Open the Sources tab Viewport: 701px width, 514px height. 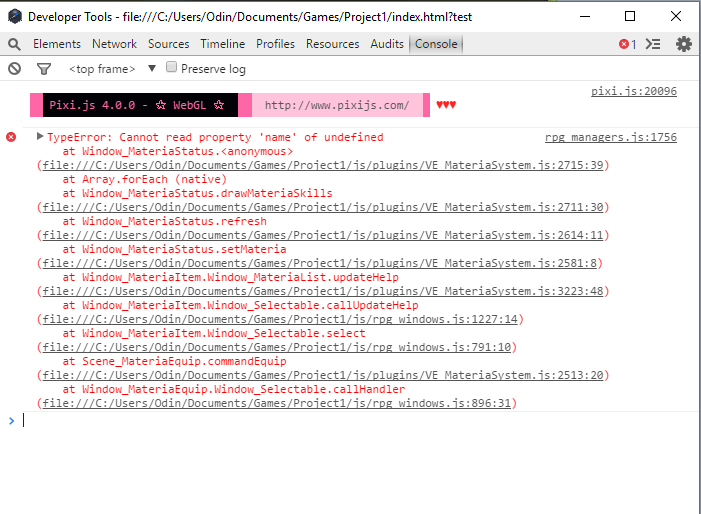(169, 44)
